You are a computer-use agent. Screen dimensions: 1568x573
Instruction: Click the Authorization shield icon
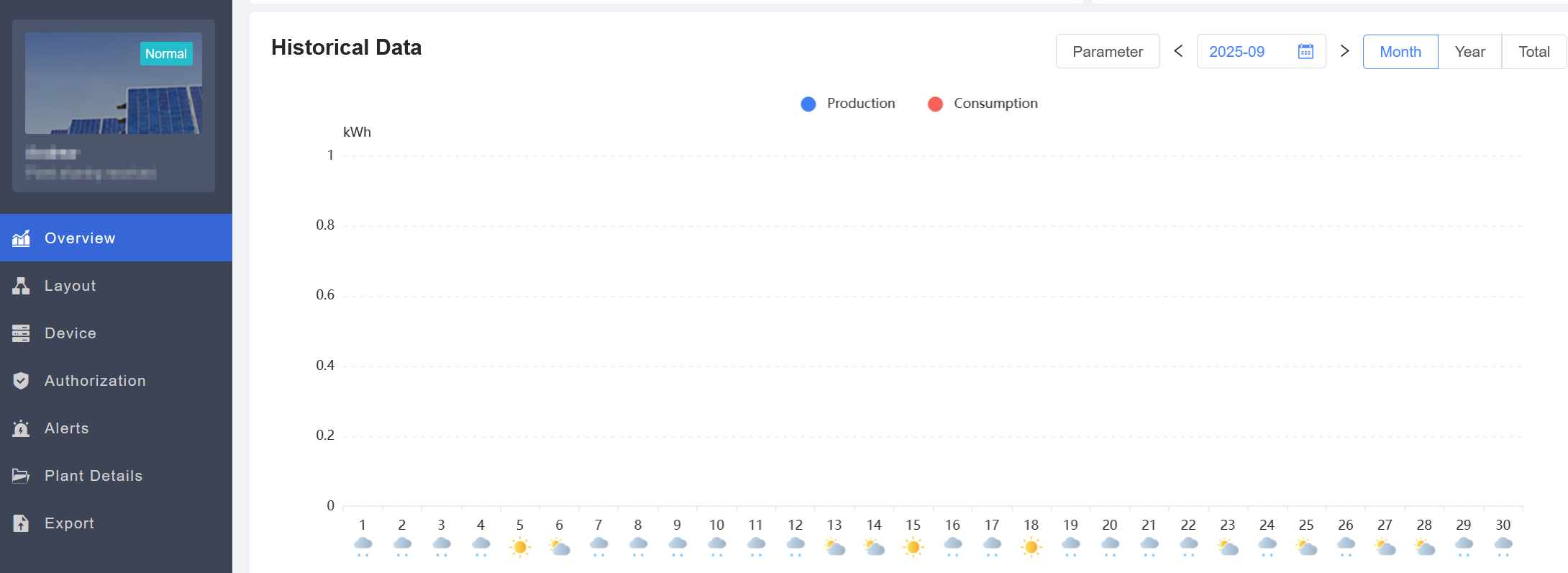pos(22,381)
